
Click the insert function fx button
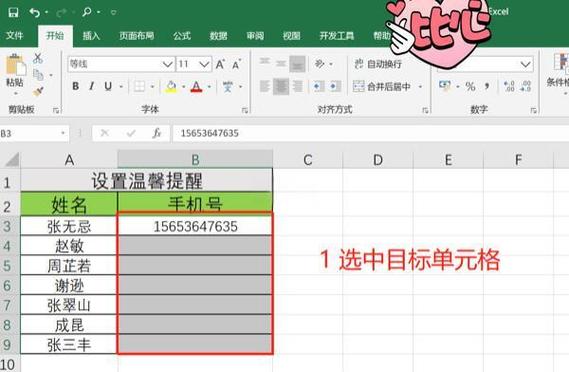point(157,134)
